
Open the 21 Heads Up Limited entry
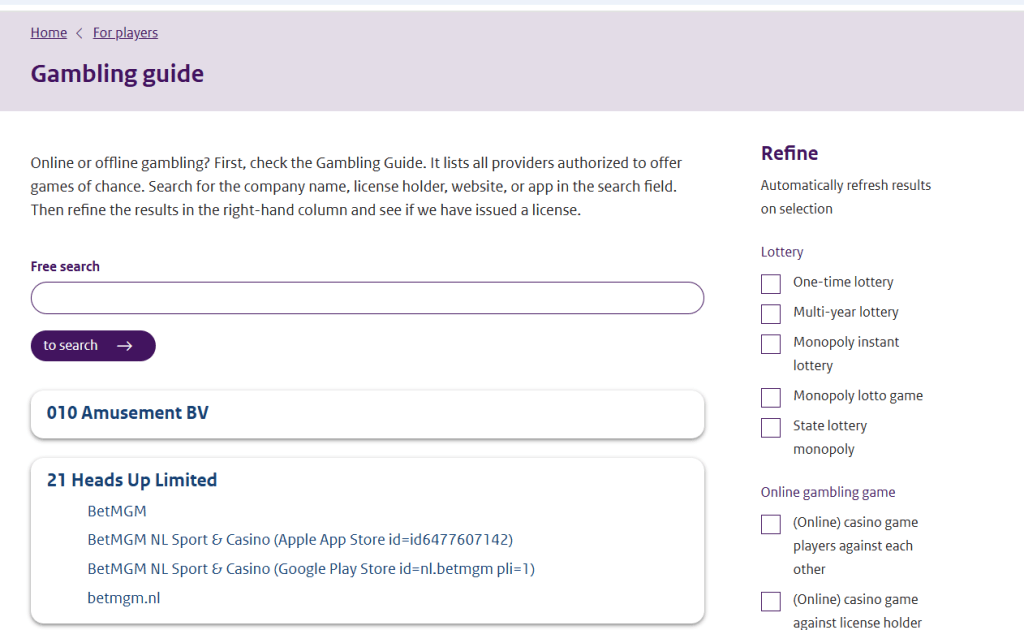click(x=131, y=480)
